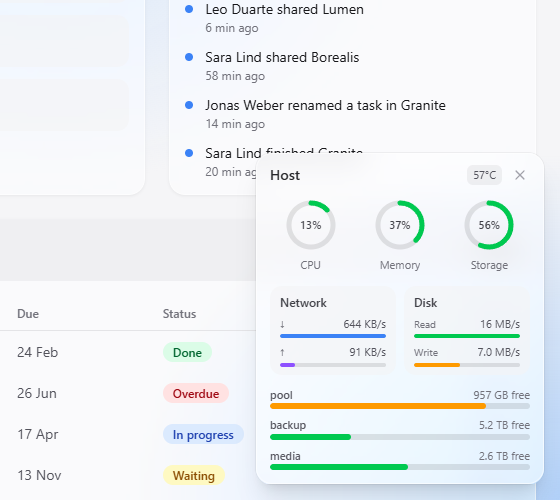Screen dimensions: 560x500
Task: Click the Network card heading
Action: [303, 303]
